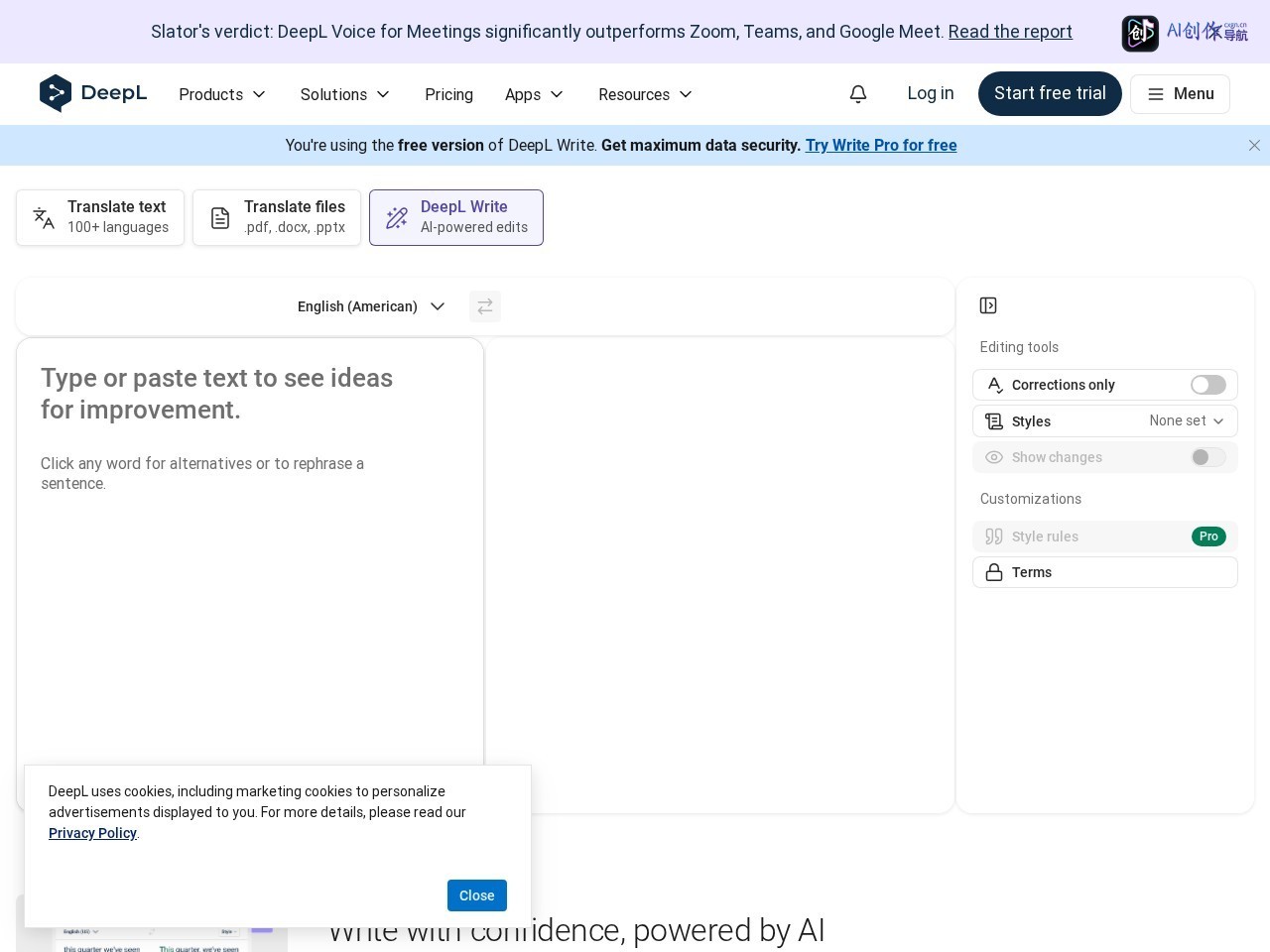Open the notifications bell
Viewport: 1270px width, 952px height.
click(858, 94)
